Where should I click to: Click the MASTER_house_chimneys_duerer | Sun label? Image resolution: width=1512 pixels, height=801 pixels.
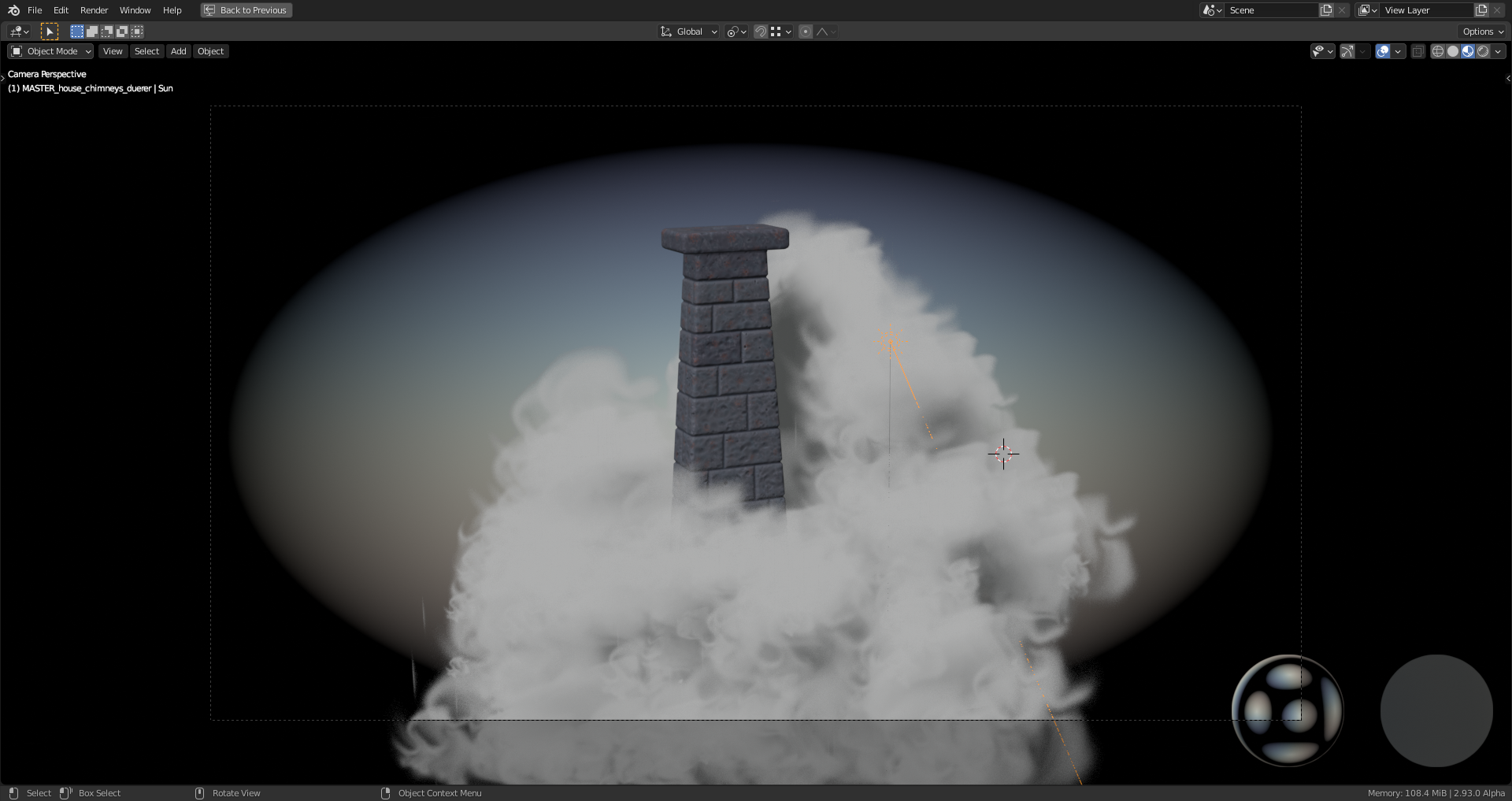(x=91, y=88)
